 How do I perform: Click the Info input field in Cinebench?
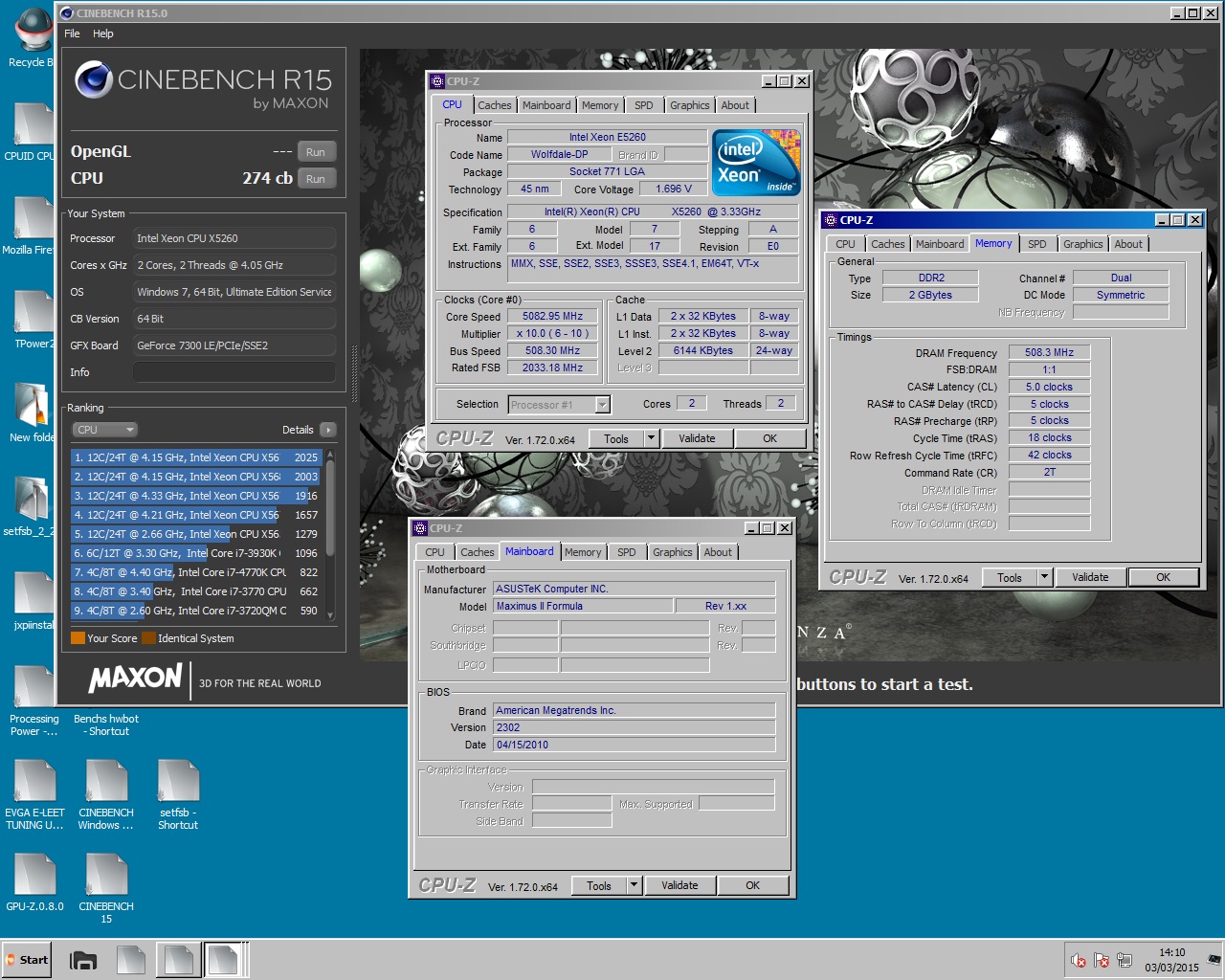(234, 372)
